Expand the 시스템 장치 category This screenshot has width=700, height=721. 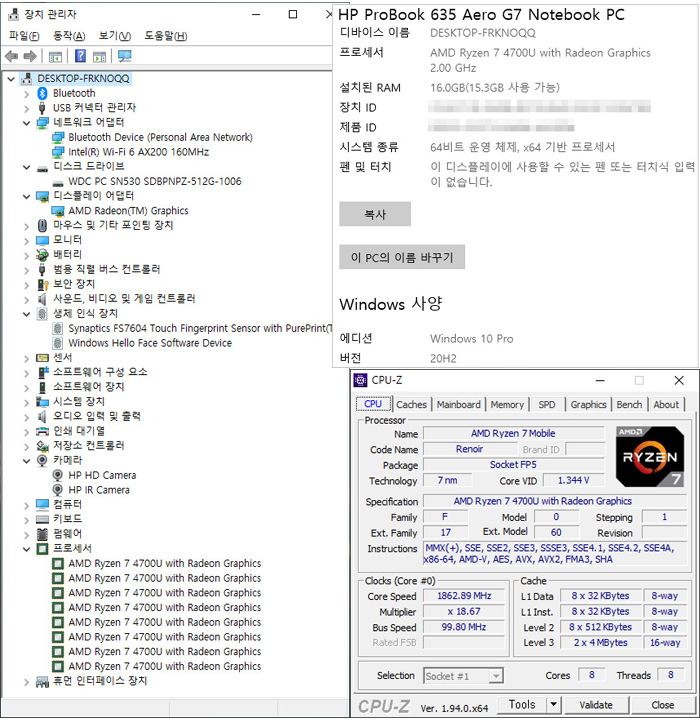point(26,403)
